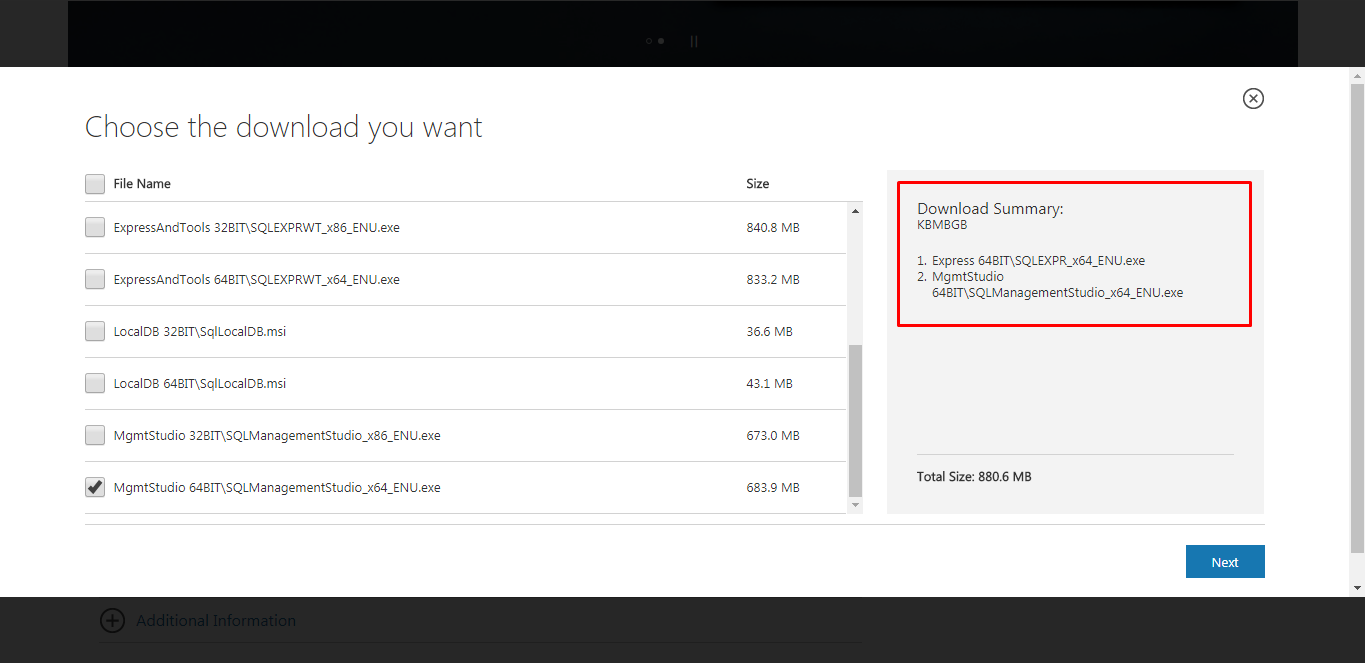Viewport: 1365px width, 663px height.
Task: Click page scrollbar up arrow
Action: pyautogui.click(x=1357, y=76)
